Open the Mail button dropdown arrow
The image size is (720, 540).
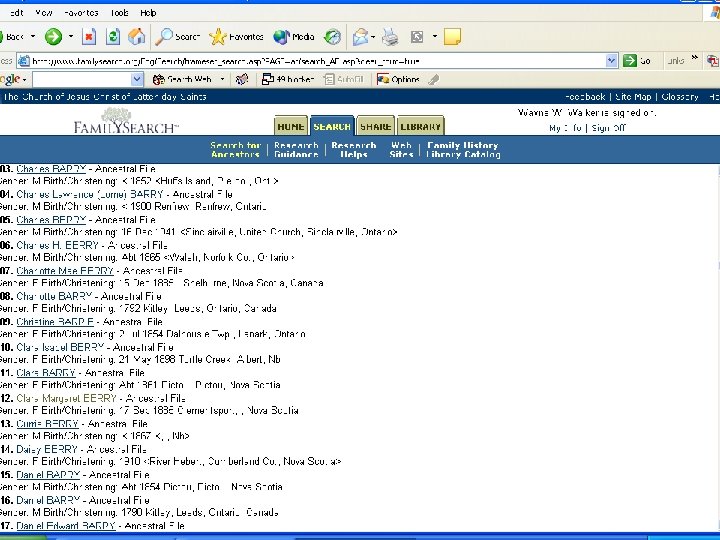[373, 37]
